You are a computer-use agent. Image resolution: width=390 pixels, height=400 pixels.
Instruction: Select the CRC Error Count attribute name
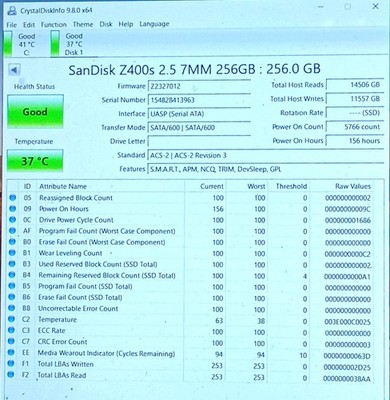click(63, 342)
